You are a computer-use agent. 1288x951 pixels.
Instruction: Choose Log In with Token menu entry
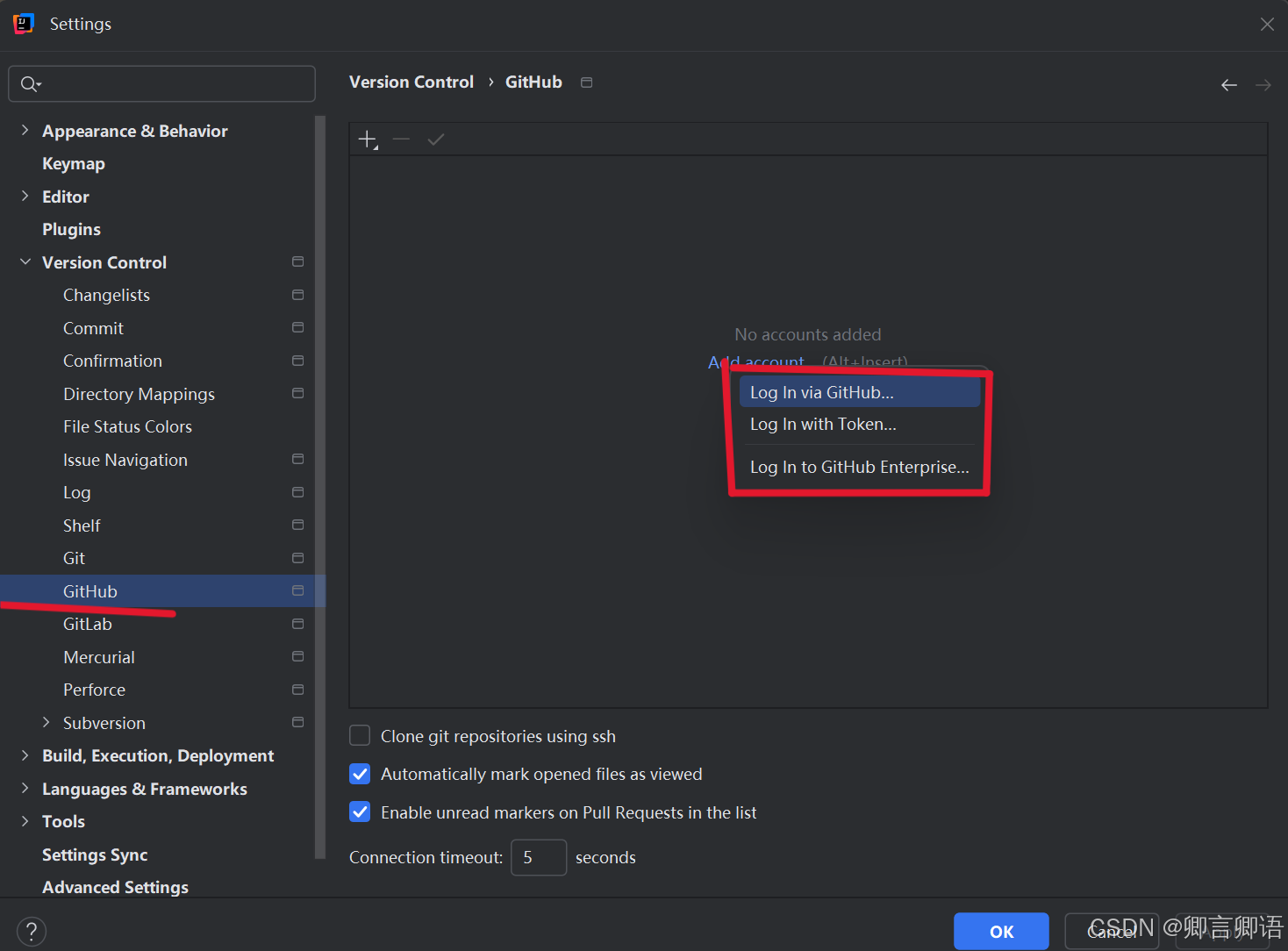(x=860, y=425)
